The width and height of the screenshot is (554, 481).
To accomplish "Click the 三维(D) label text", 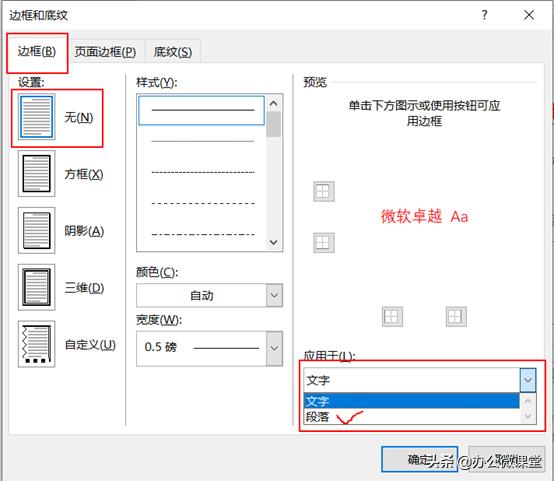I will [84, 288].
